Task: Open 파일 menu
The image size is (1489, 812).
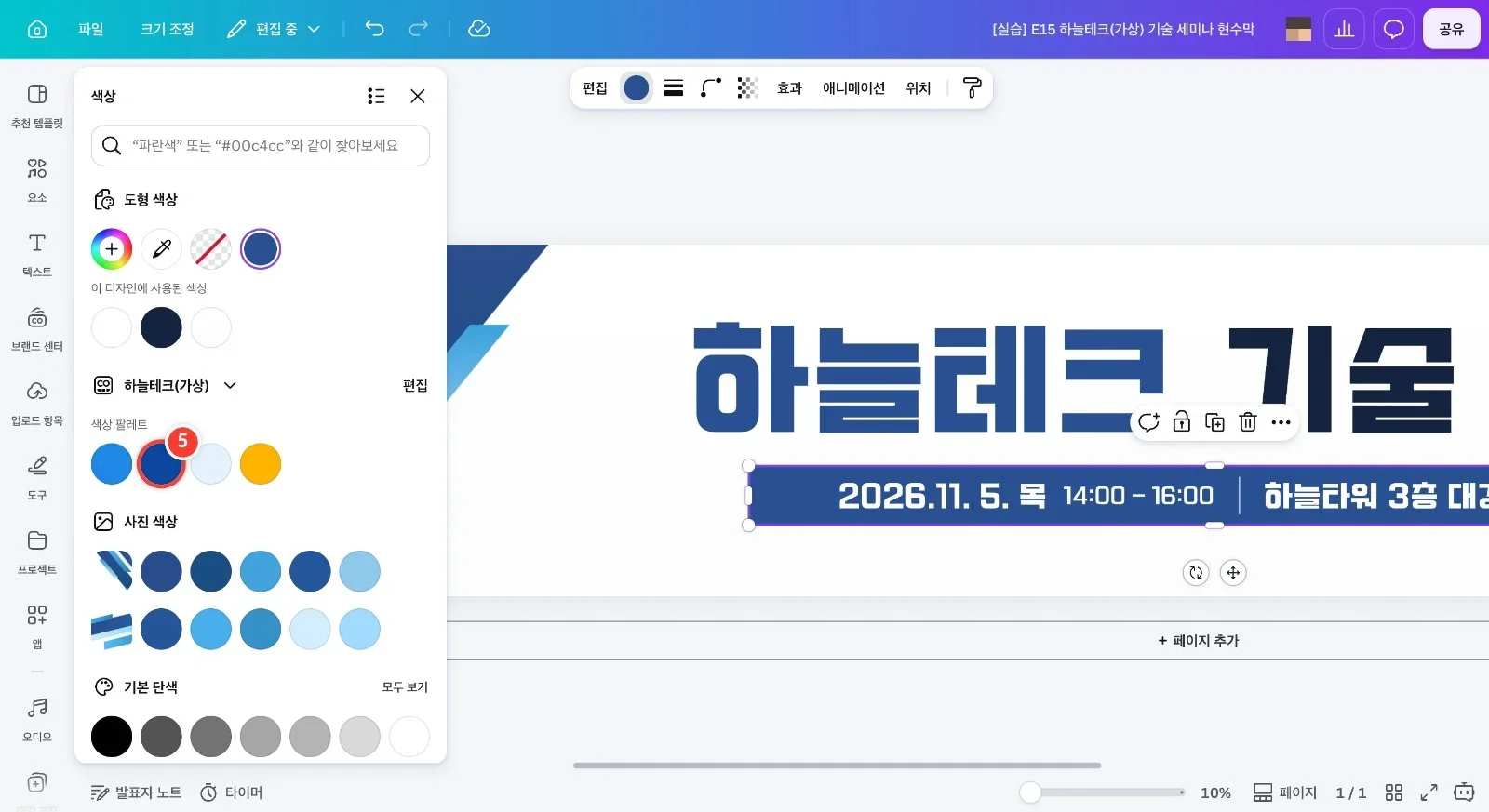Action: 91,29
